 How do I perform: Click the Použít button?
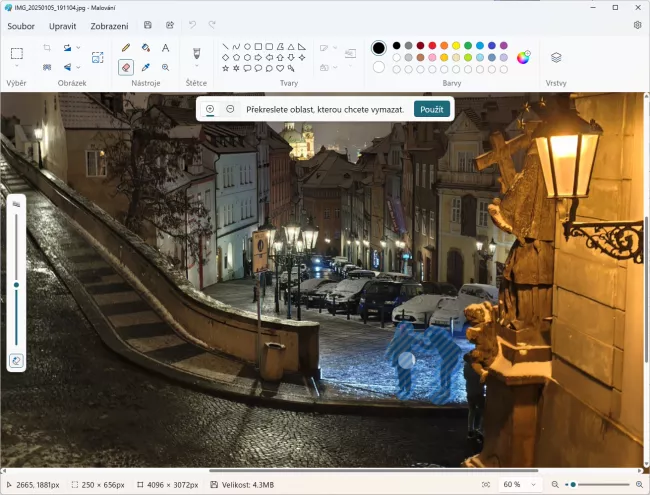[x=431, y=109]
